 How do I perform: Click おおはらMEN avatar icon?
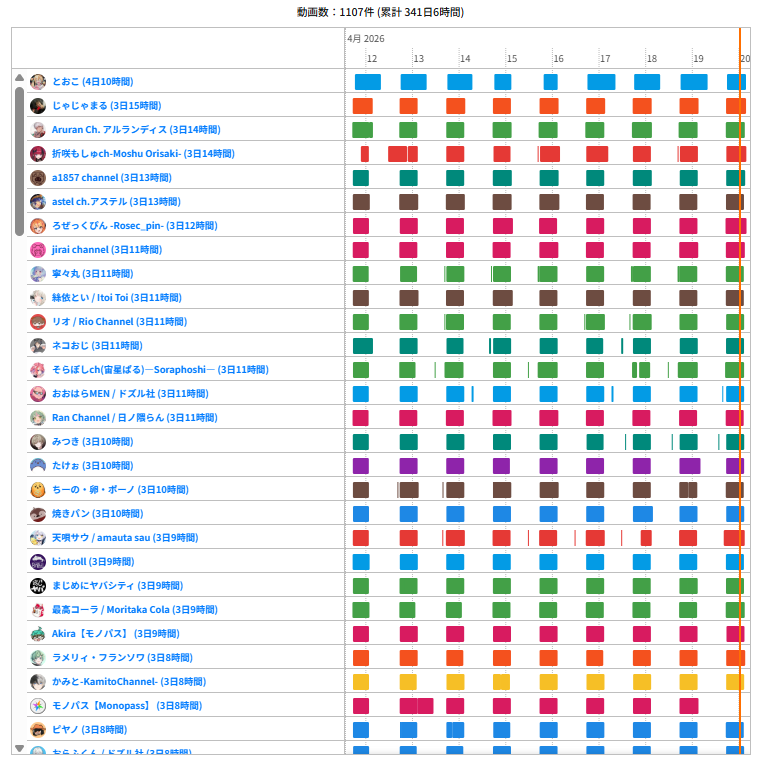(38, 394)
